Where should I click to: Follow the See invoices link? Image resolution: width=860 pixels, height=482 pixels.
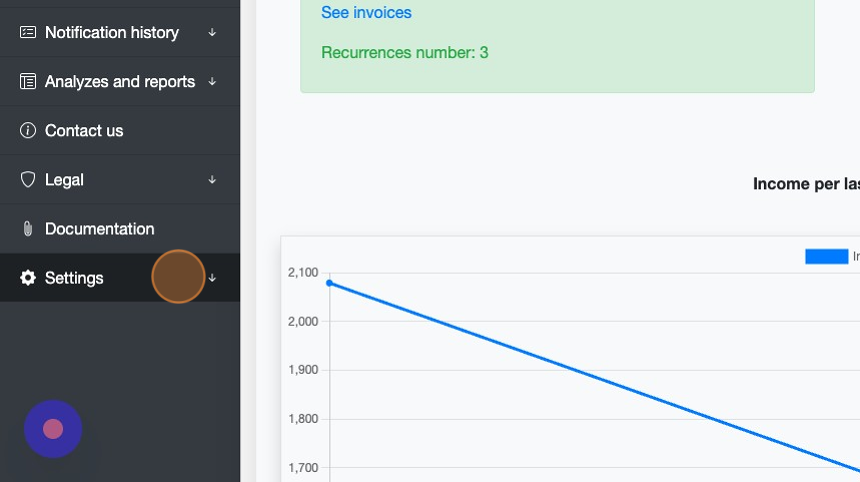(366, 13)
